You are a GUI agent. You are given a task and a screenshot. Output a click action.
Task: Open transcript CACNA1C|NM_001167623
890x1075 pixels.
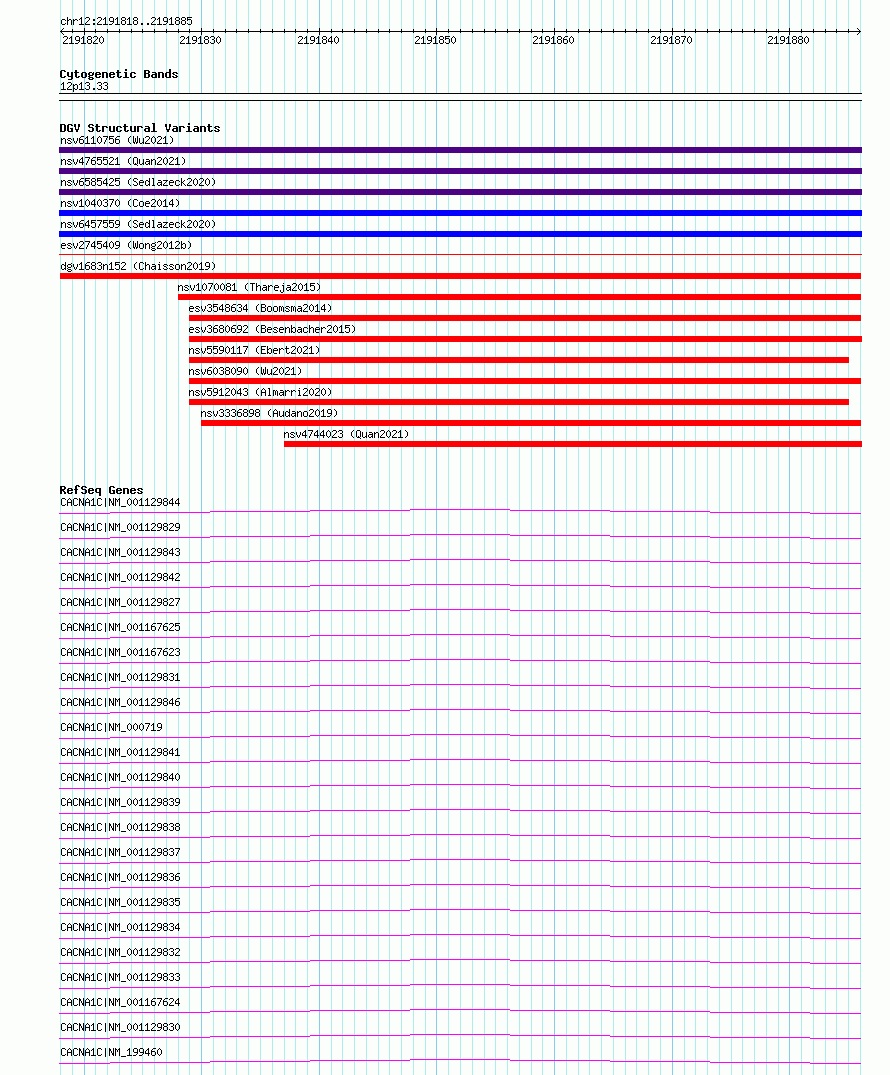tap(120, 653)
